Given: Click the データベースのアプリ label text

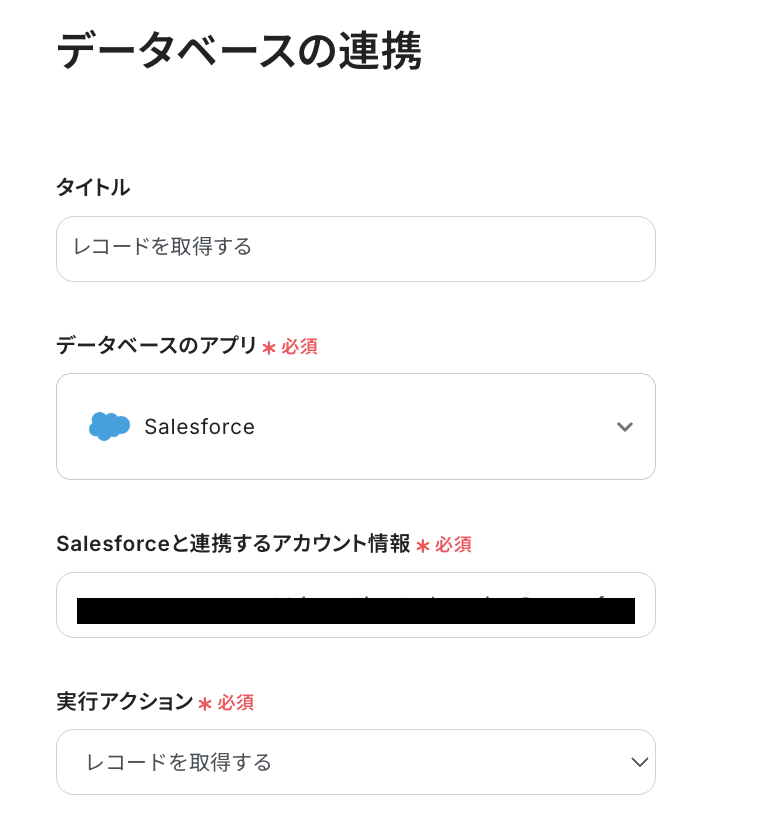Looking at the screenshot, I should pos(156,346).
